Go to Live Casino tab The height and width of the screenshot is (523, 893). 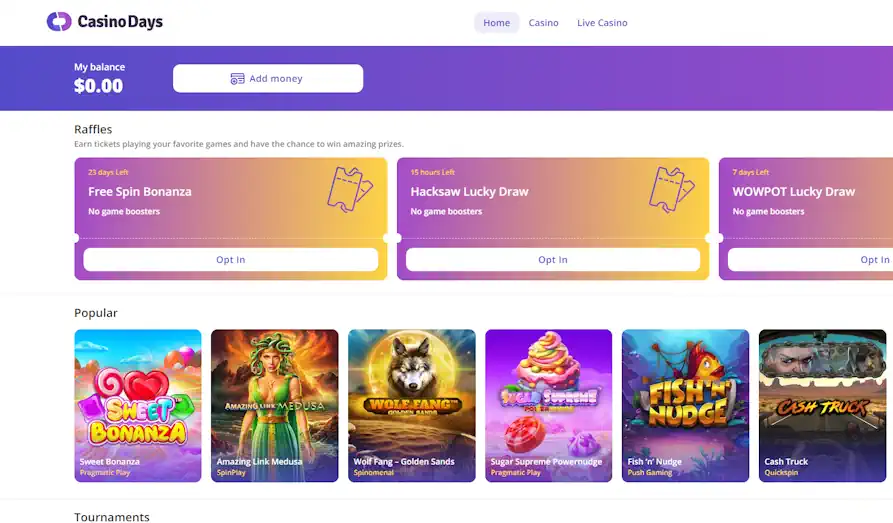pyautogui.click(x=602, y=23)
